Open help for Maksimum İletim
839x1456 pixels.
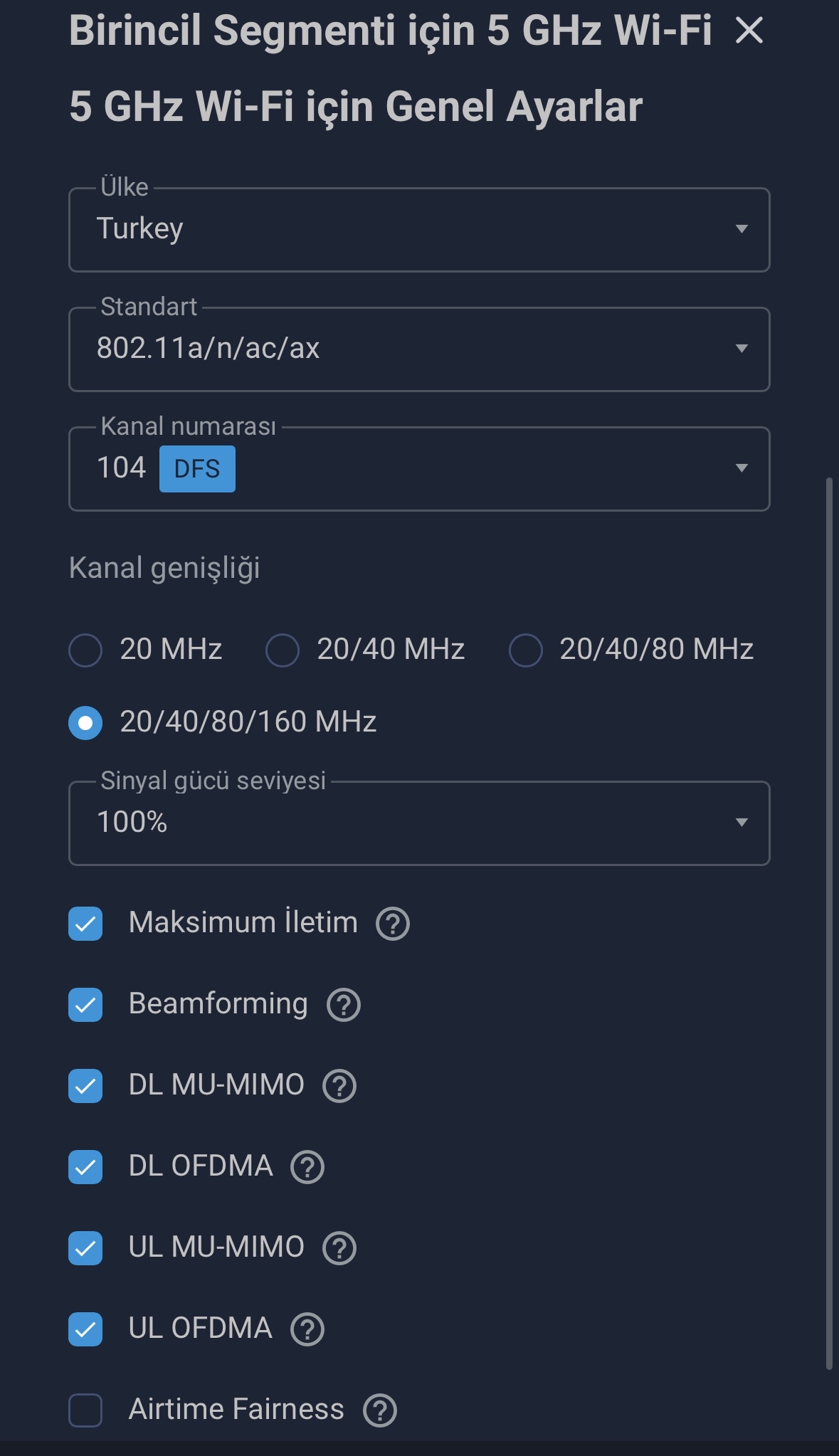coord(393,924)
